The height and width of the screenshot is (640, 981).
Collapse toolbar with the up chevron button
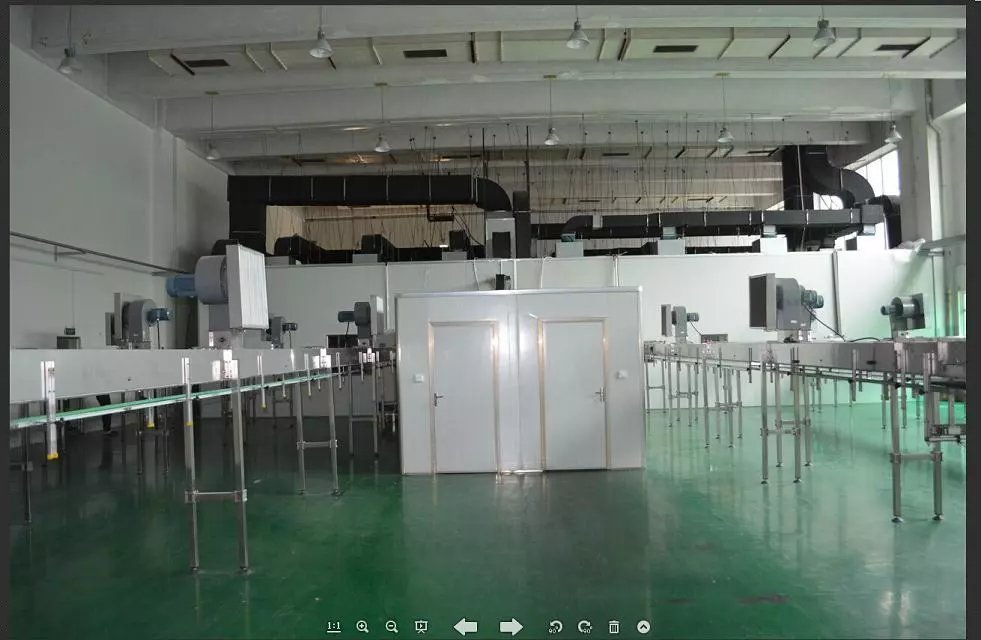coord(643,627)
